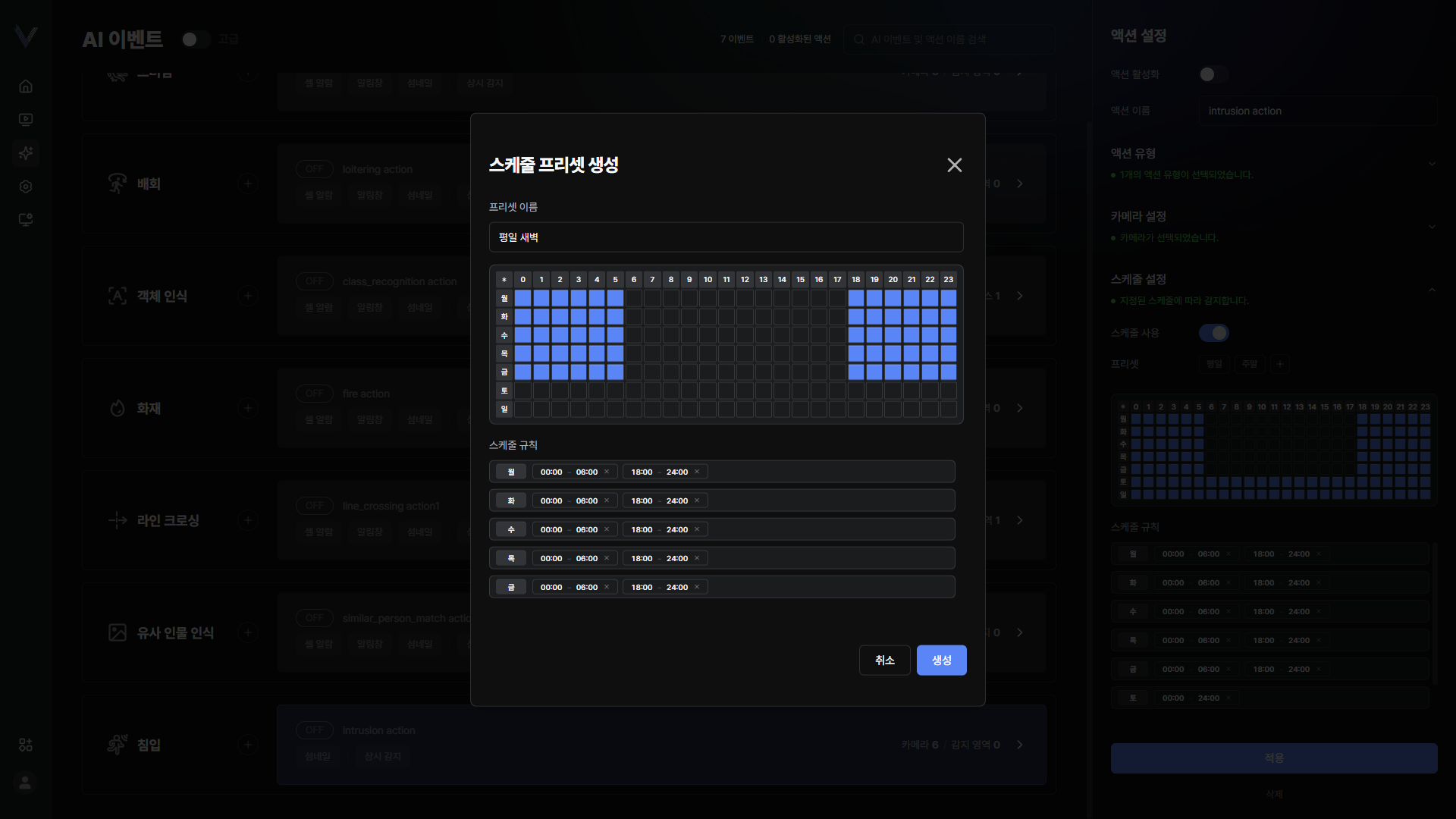The height and width of the screenshot is (819, 1456).
Task: Open the settings gear sidebar icon
Action: click(26, 187)
